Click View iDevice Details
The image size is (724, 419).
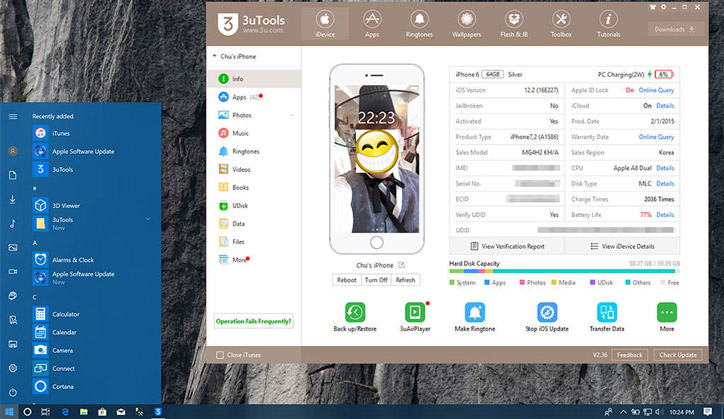click(622, 246)
